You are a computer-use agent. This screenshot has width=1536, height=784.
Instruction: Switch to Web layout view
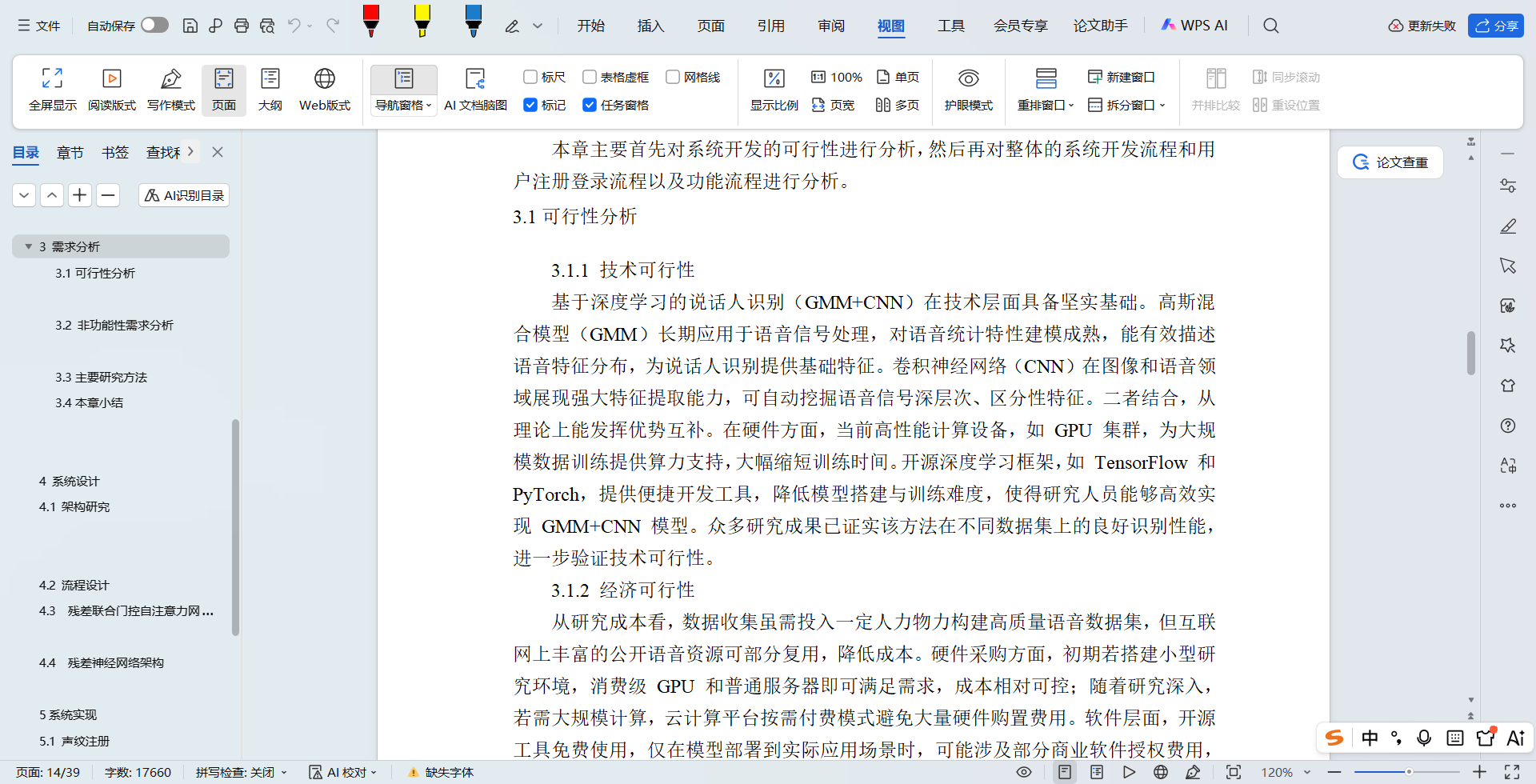coord(324,89)
